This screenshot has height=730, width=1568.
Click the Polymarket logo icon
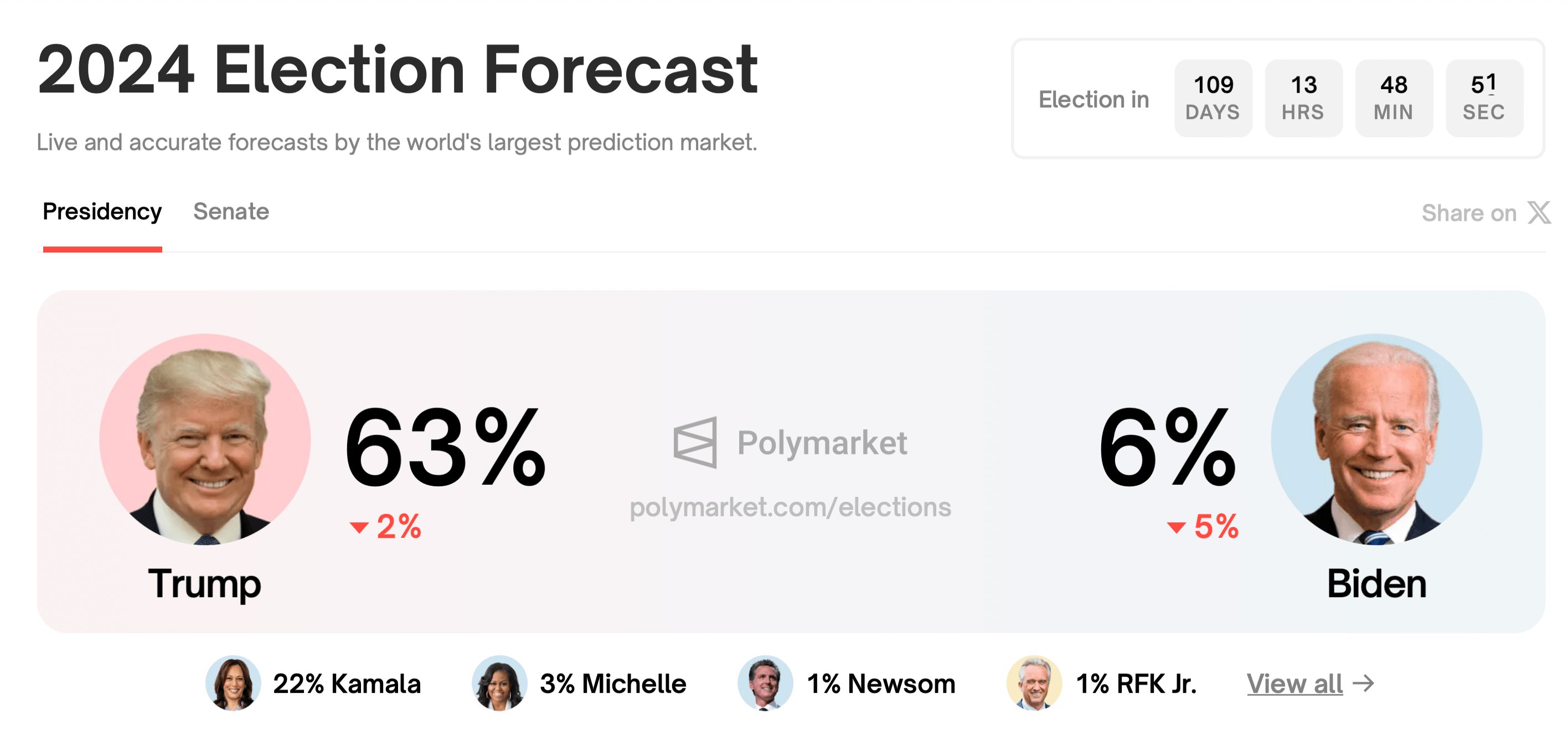695,443
